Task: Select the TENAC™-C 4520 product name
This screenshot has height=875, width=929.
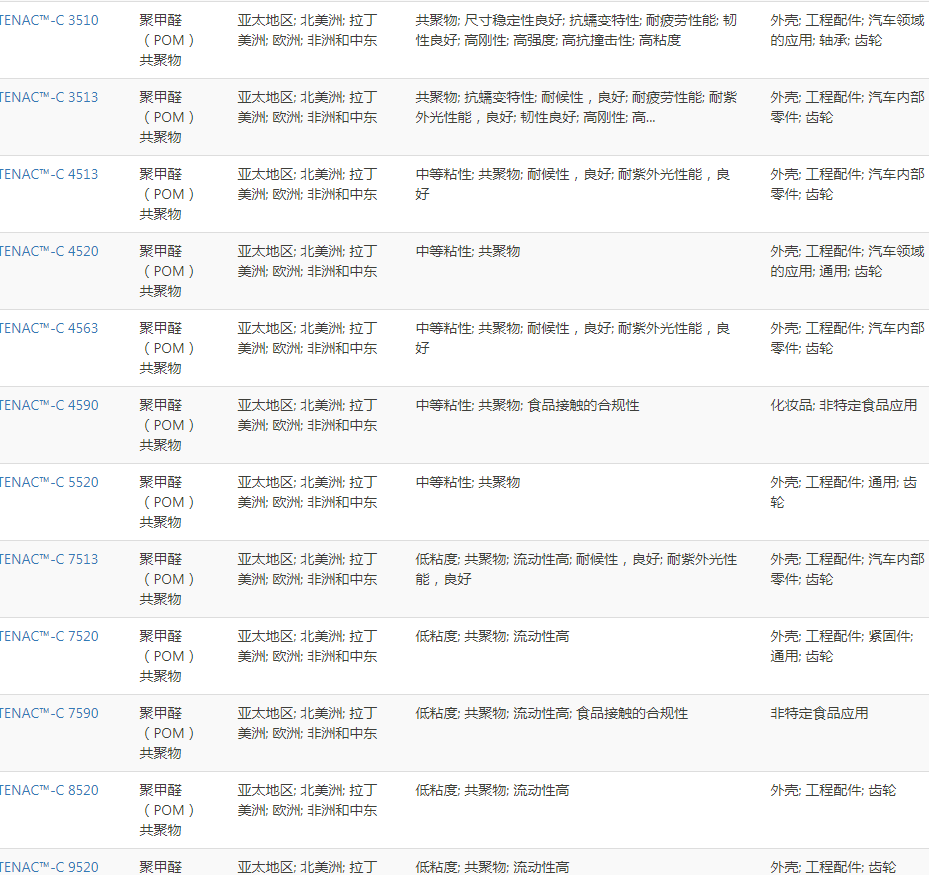Action: coord(49,251)
